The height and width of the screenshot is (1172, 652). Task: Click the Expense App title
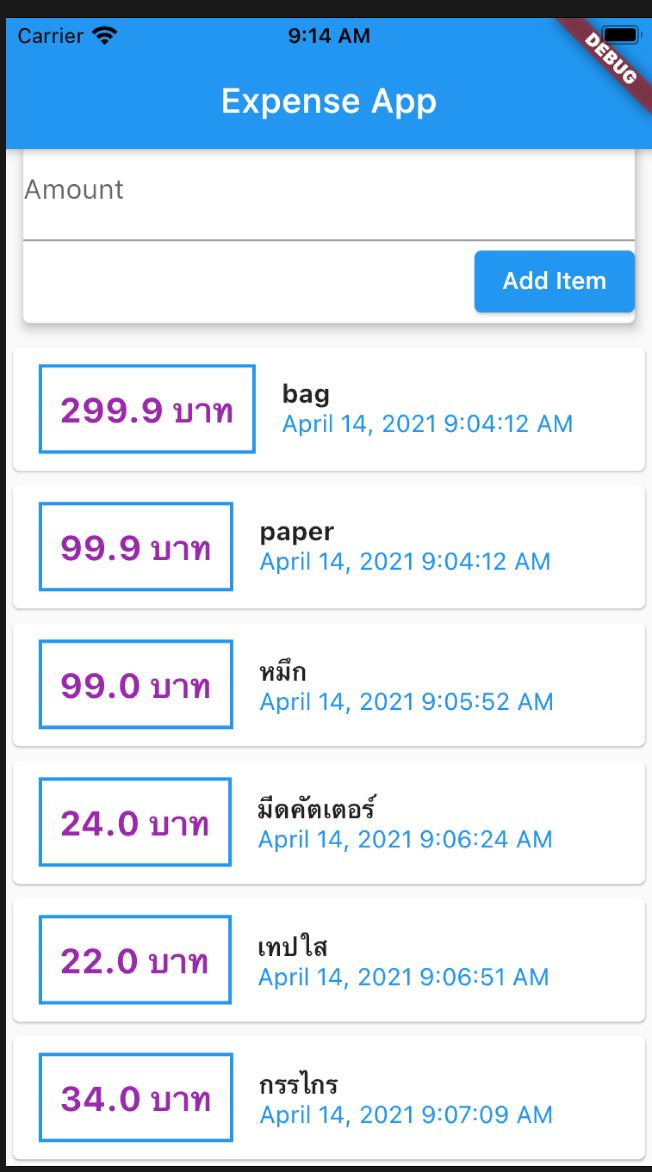[328, 102]
